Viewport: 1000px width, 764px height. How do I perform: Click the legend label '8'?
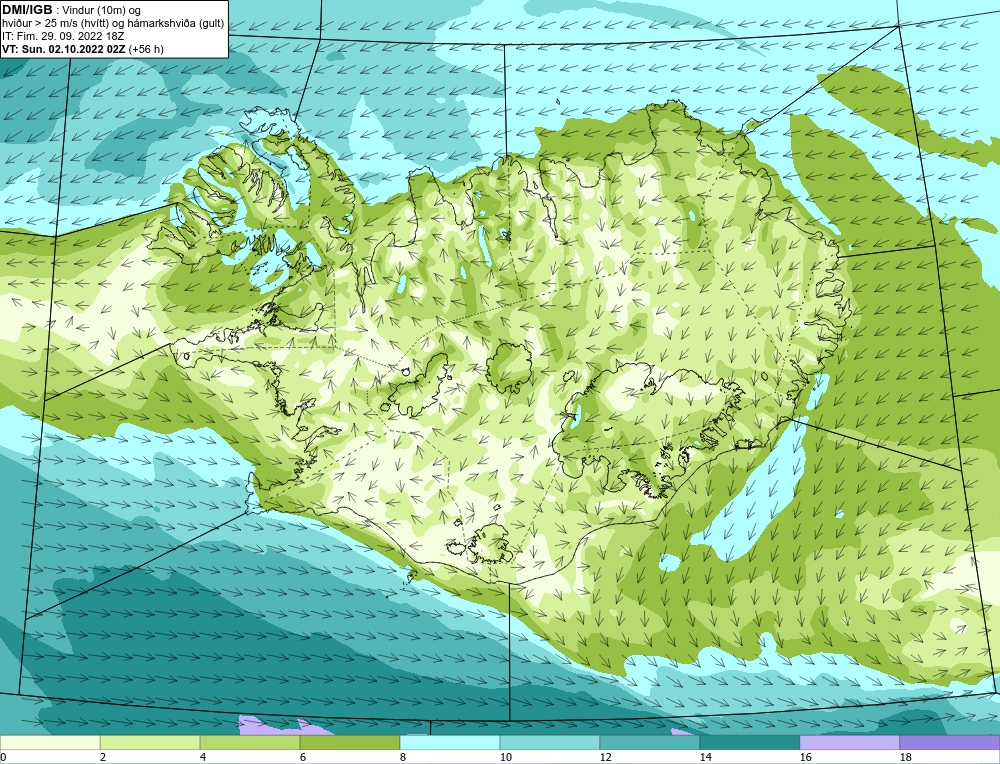coord(404,757)
